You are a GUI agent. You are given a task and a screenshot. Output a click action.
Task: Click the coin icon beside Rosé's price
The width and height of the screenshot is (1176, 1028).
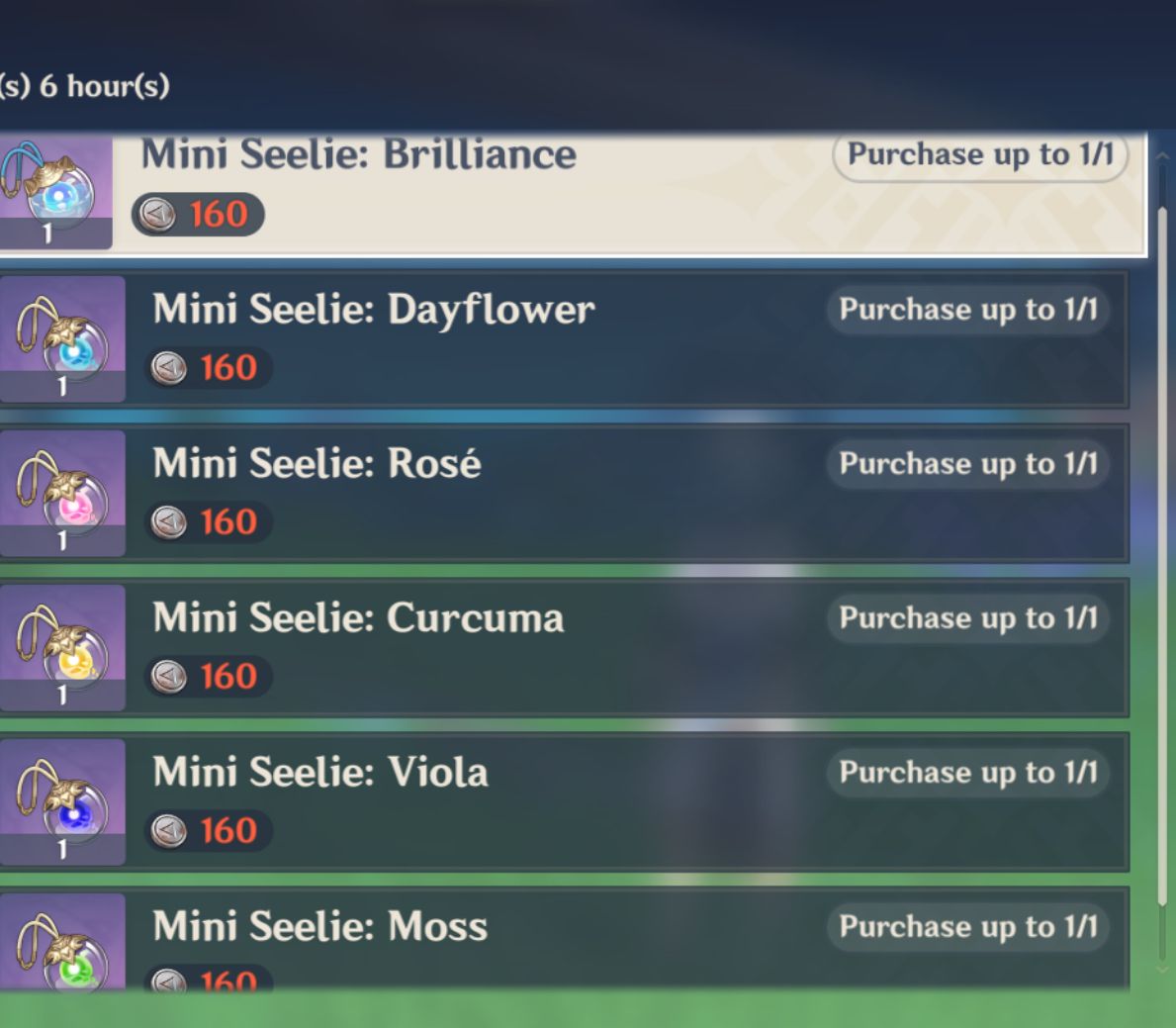tap(168, 522)
